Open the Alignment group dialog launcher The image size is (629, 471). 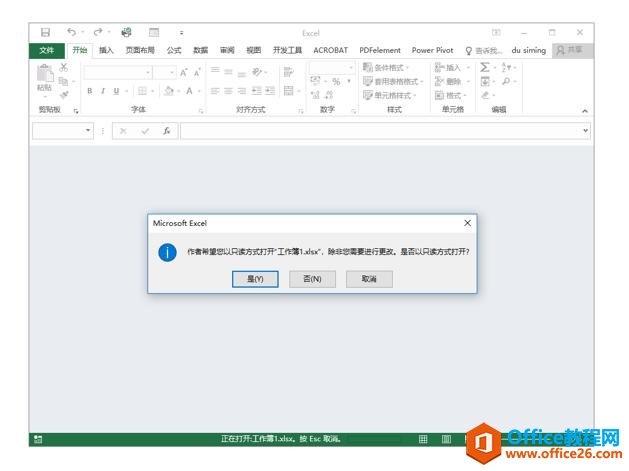301,111
